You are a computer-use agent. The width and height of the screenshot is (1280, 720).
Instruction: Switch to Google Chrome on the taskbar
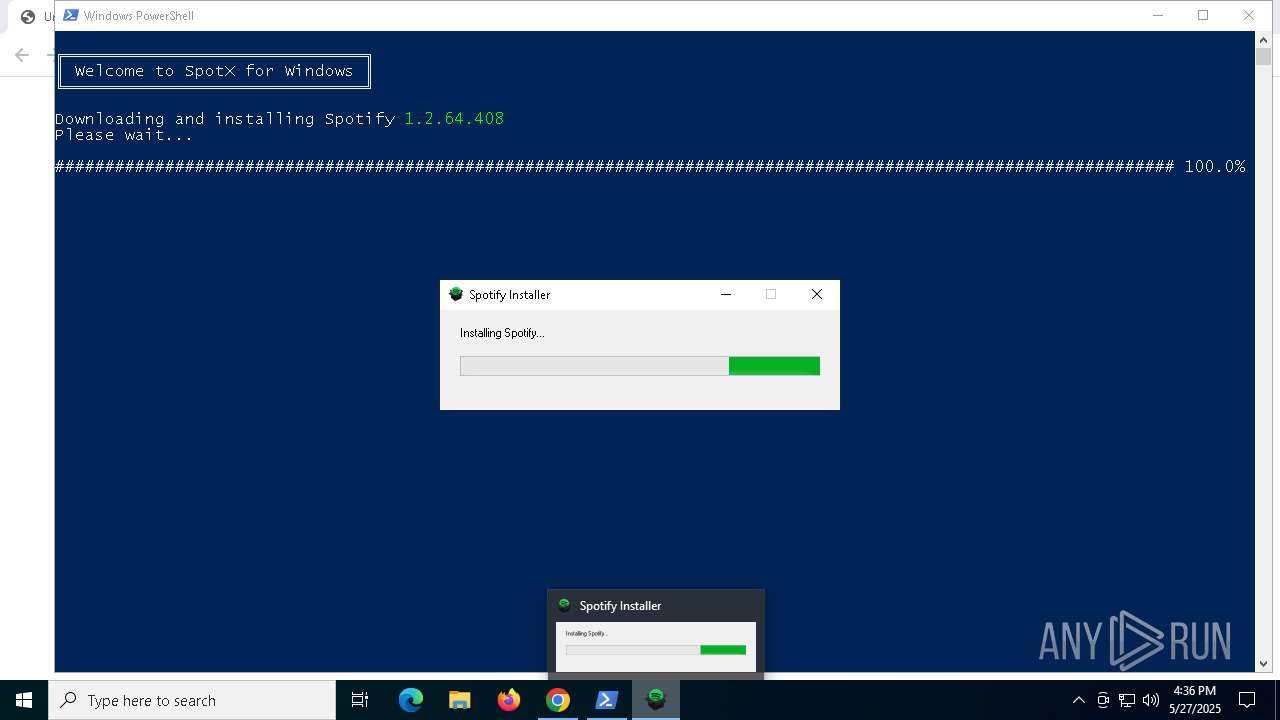558,700
